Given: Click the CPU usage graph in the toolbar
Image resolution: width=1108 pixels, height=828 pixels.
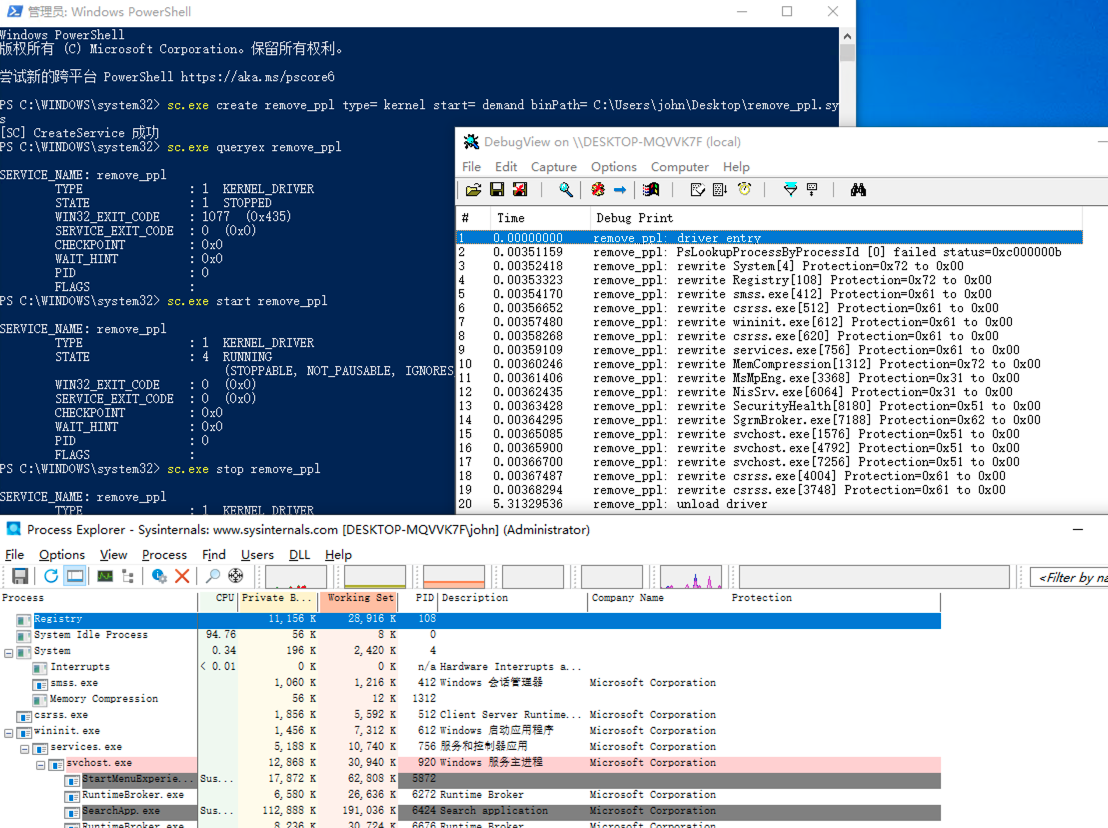Looking at the screenshot, I should coord(295,575).
